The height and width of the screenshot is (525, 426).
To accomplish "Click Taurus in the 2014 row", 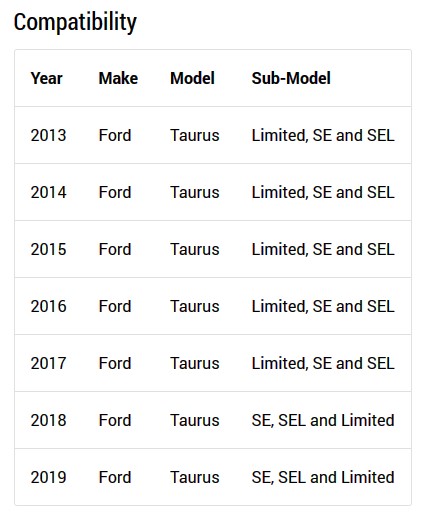I will point(195,192).
